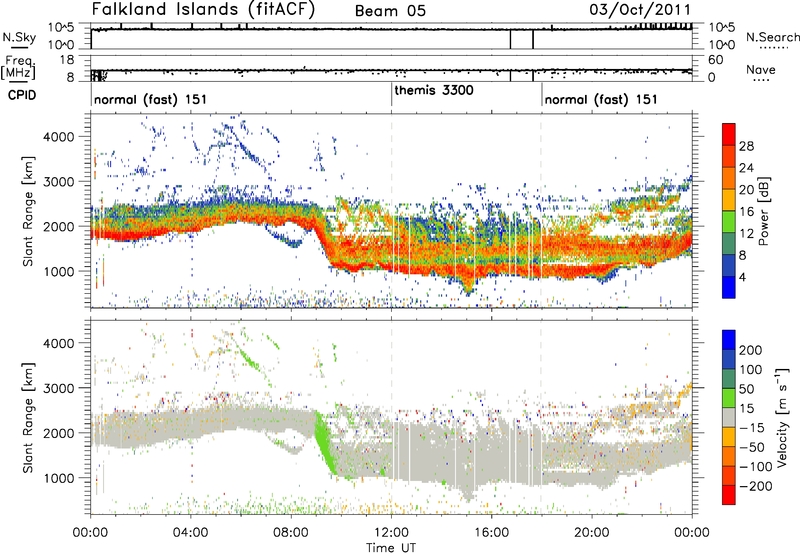
Task: Click the '18' tick on frequency axis
Action: coord(67,60)
